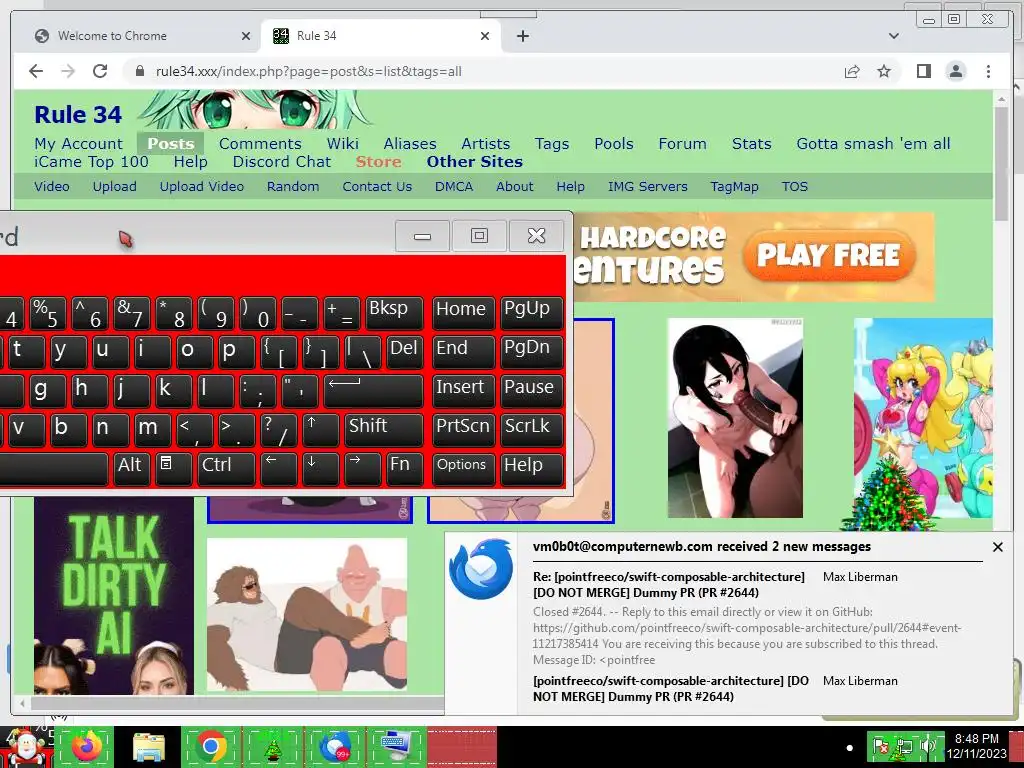Tap the PgUp key on on-screen keyboard
This screenshot has width=1024, height=768.
pos(531,313)
